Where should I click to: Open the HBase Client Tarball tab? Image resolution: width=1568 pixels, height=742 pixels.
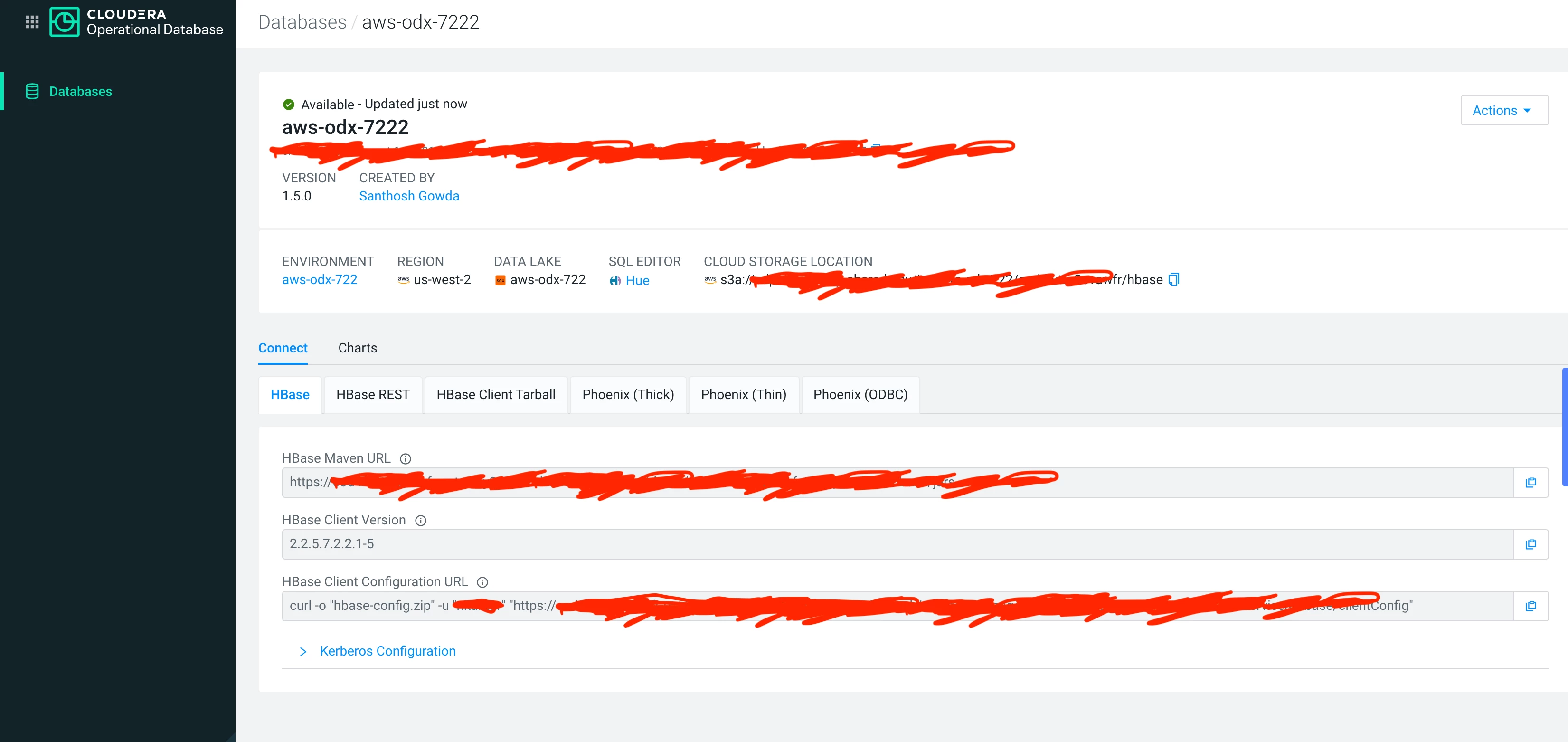(x=495, y=394)
